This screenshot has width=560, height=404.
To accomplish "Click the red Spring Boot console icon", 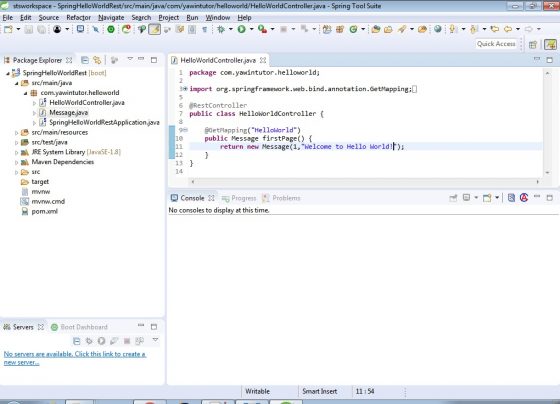I will [524, 198].
